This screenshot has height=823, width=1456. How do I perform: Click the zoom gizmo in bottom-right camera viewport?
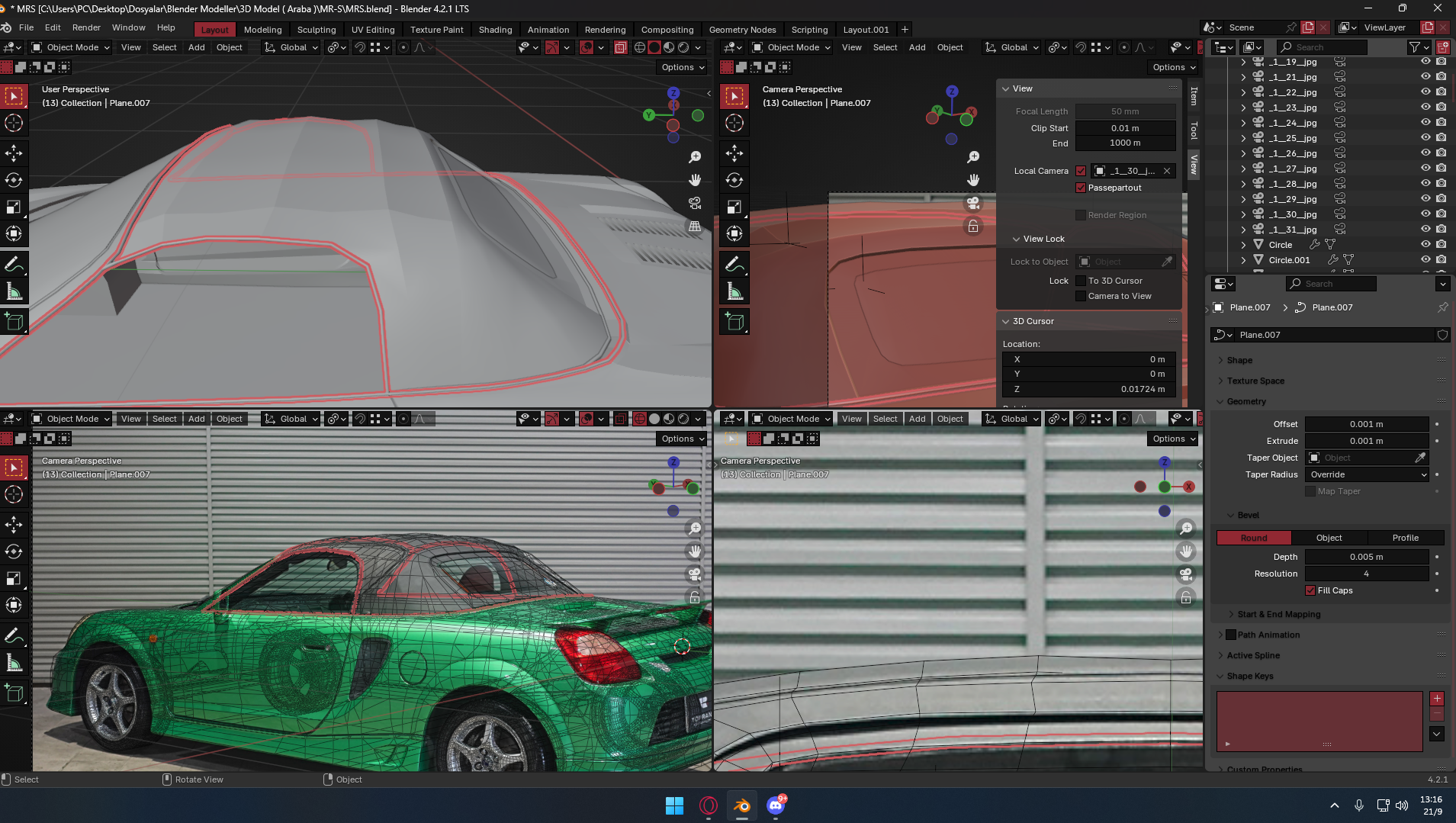[1186, 529]
